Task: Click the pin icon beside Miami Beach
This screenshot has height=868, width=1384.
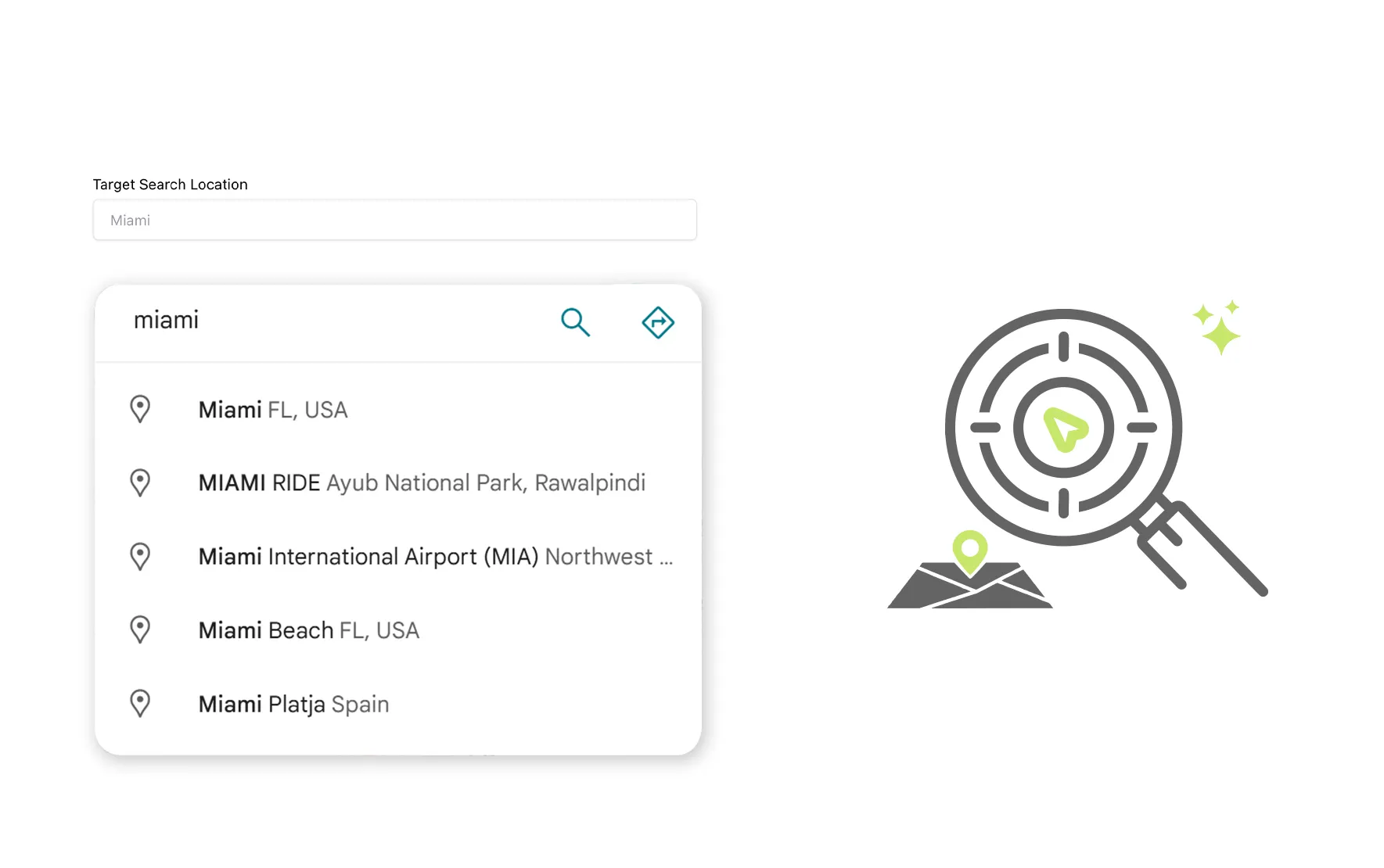Action: click(140, 629)
